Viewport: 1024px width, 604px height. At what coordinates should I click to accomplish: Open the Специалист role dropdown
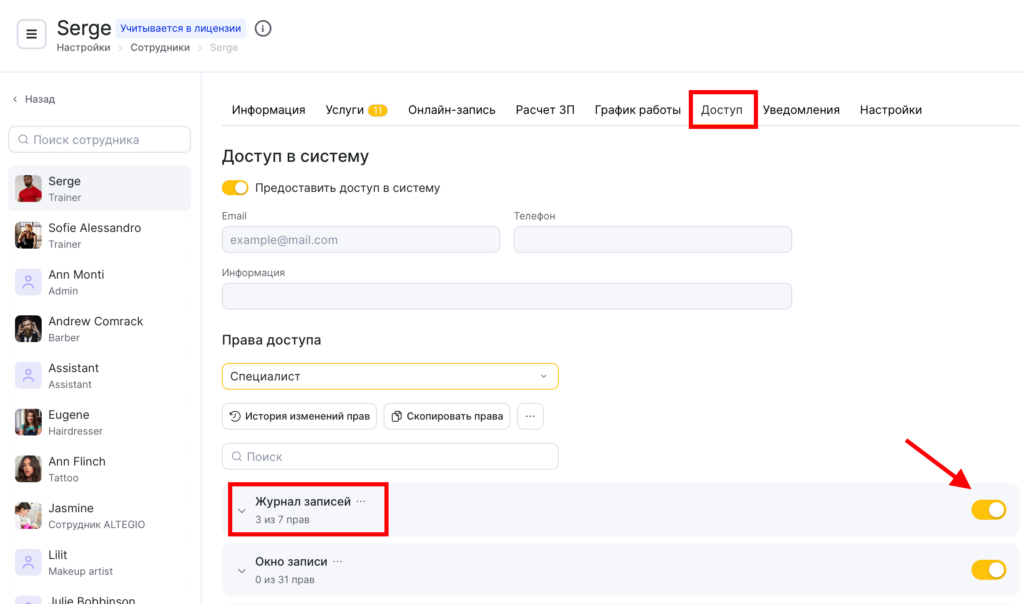pyautogui.click(x=390, y=376)
